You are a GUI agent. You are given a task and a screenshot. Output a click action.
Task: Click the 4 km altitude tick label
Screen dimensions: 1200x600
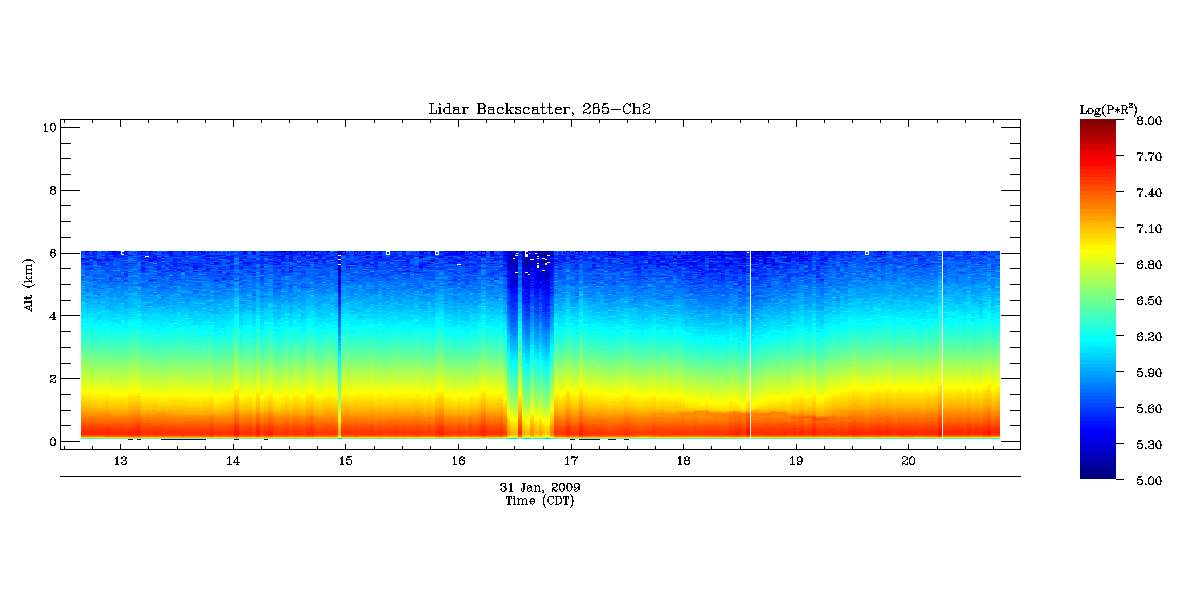[x=50, y=316]
